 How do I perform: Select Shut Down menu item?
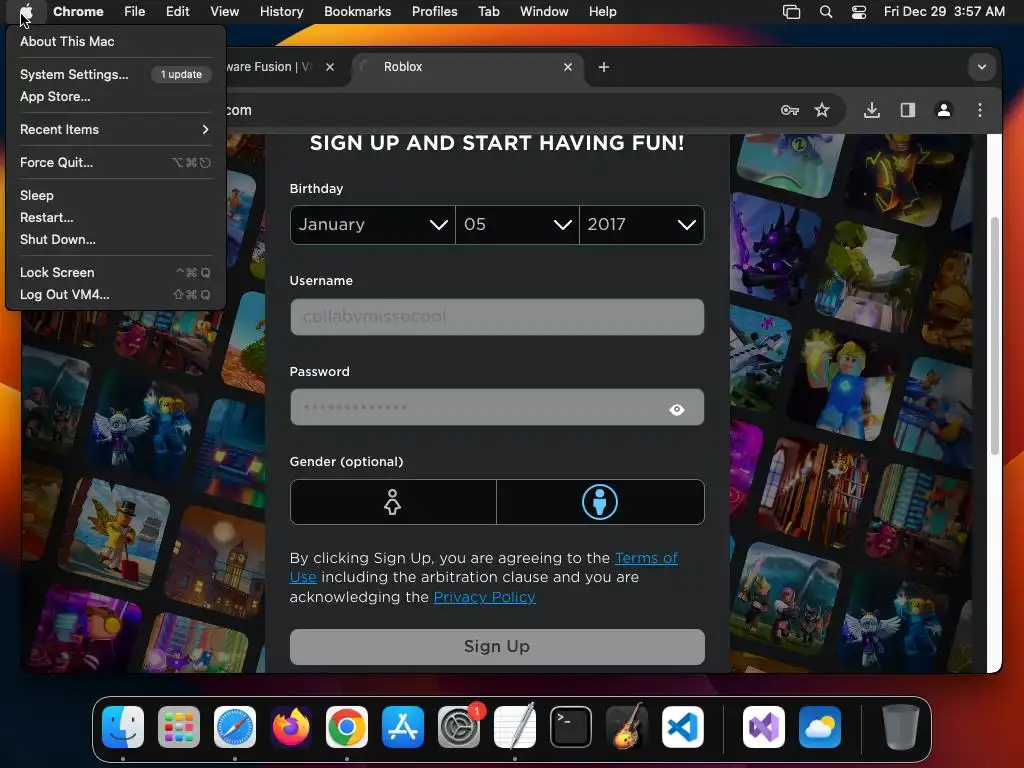[x=115, y=239]
